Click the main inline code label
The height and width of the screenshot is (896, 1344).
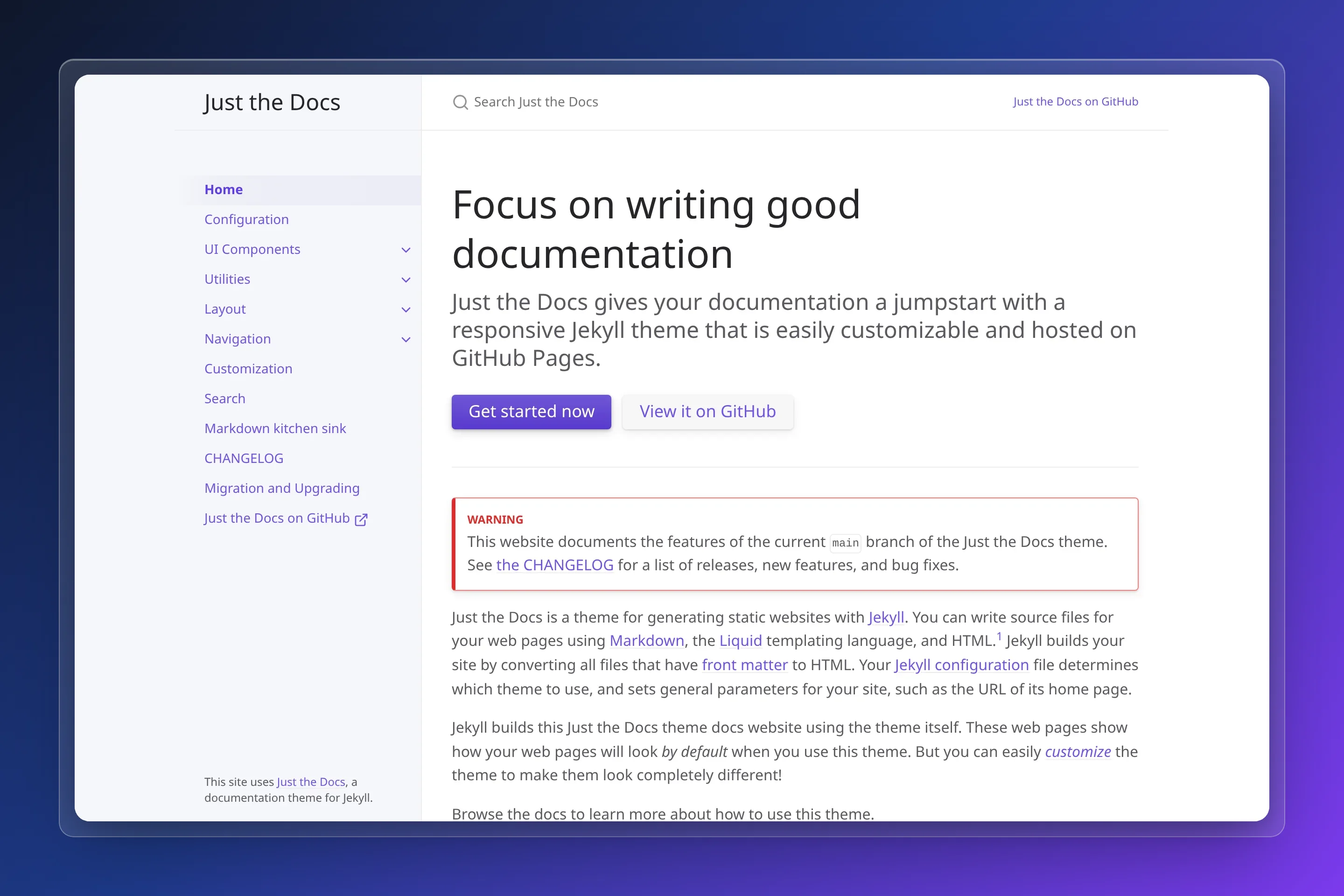(845, 543)
